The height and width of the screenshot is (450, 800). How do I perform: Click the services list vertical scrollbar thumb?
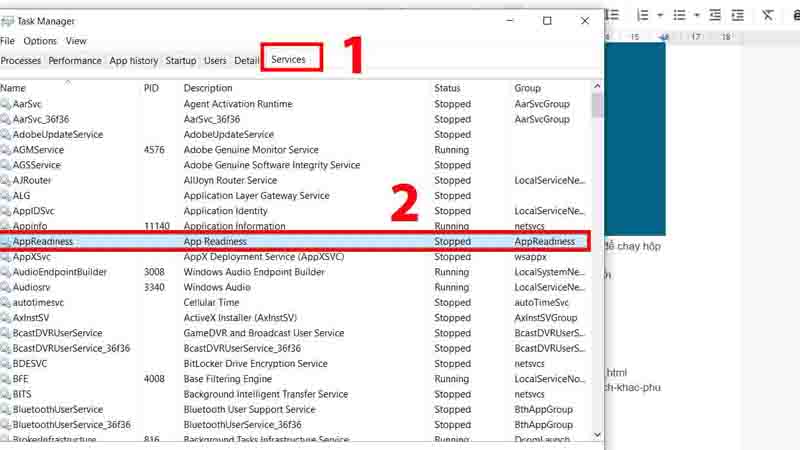click(597, 105)
